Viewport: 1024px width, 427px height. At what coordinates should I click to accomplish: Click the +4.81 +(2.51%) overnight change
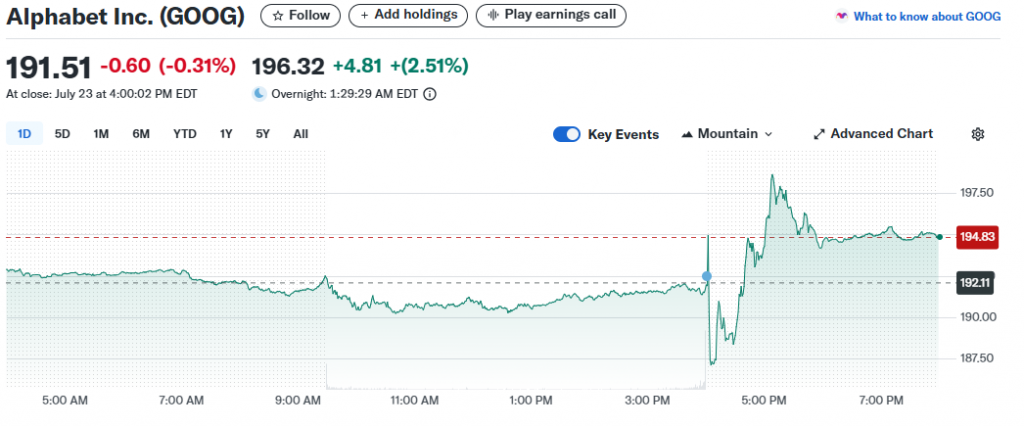(x=401, y=66)
